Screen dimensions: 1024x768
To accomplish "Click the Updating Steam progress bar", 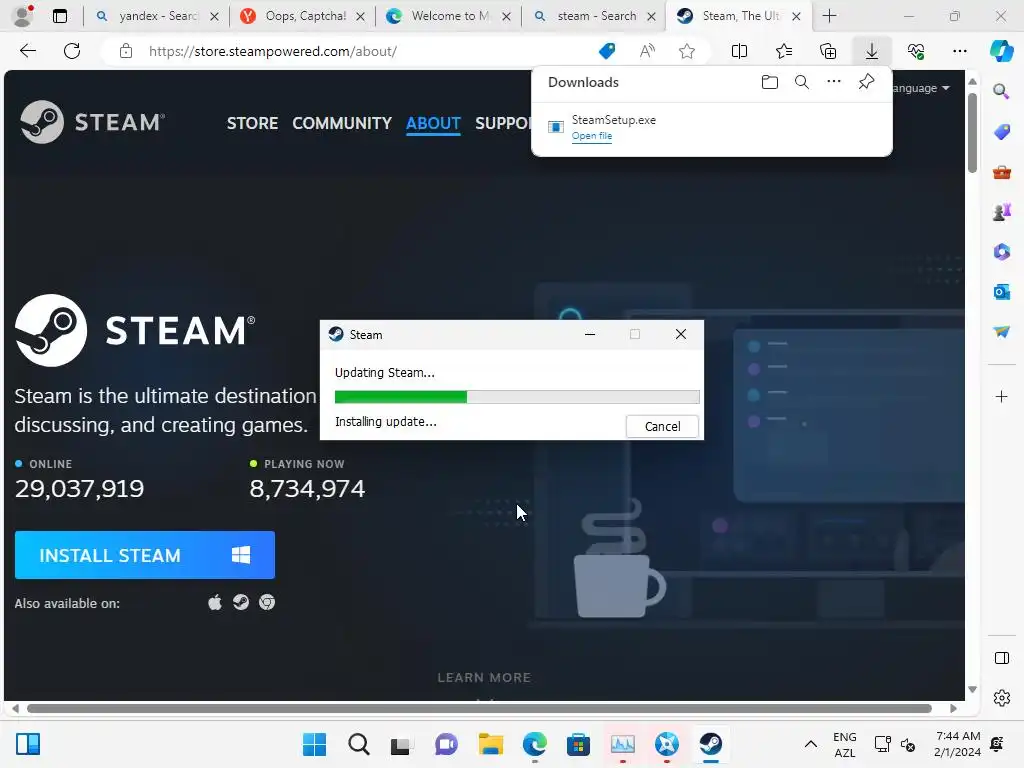I will pyautogui.click(x=517, y=396).
